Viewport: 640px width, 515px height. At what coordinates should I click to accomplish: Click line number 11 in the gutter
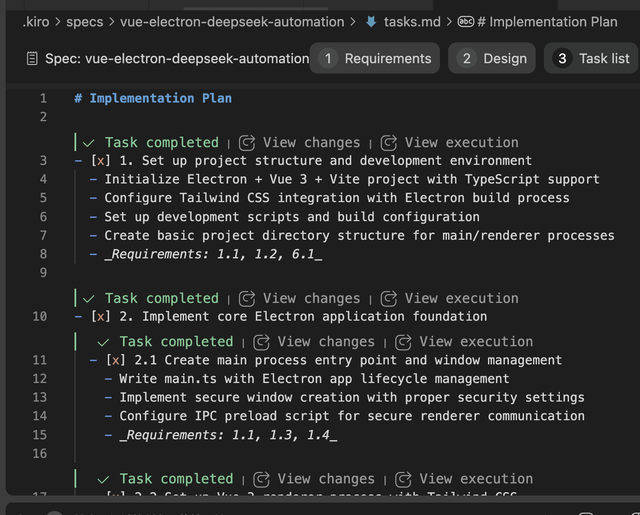click(40, 360)
